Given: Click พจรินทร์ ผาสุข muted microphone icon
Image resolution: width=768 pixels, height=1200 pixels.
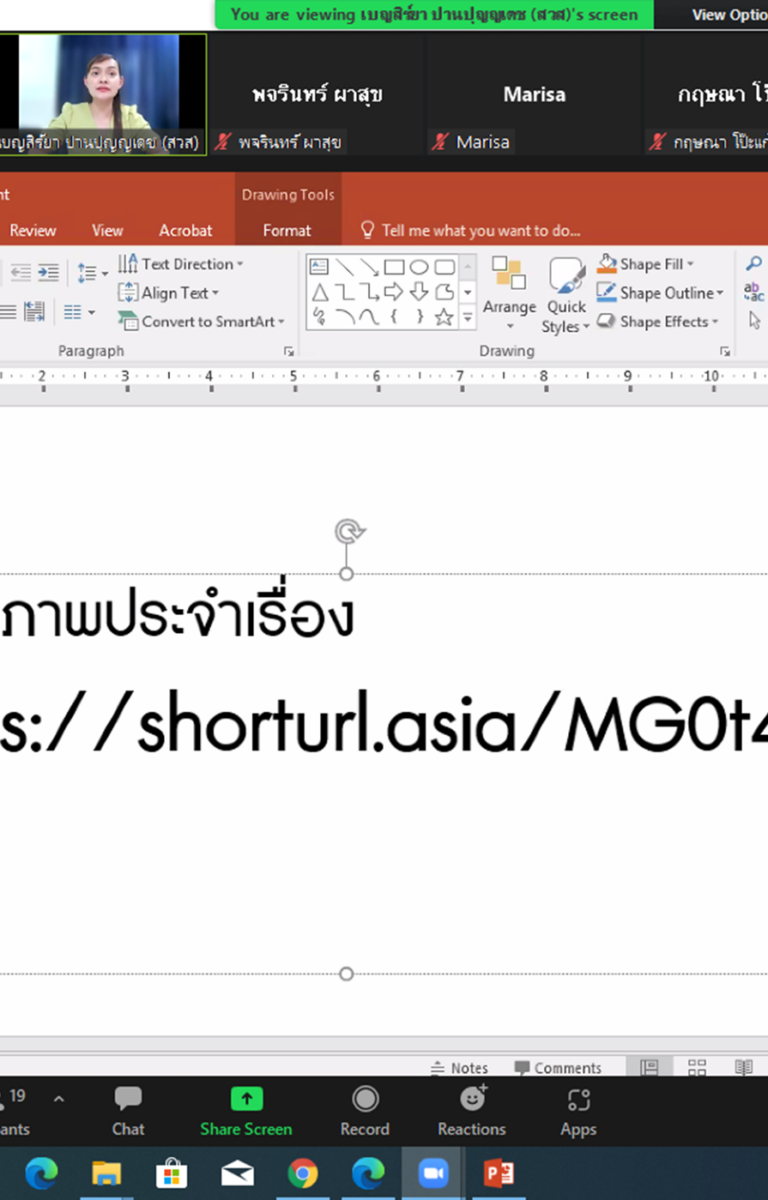Looking at the screenshot, I should pyautogui.click(x=223, y=142).
